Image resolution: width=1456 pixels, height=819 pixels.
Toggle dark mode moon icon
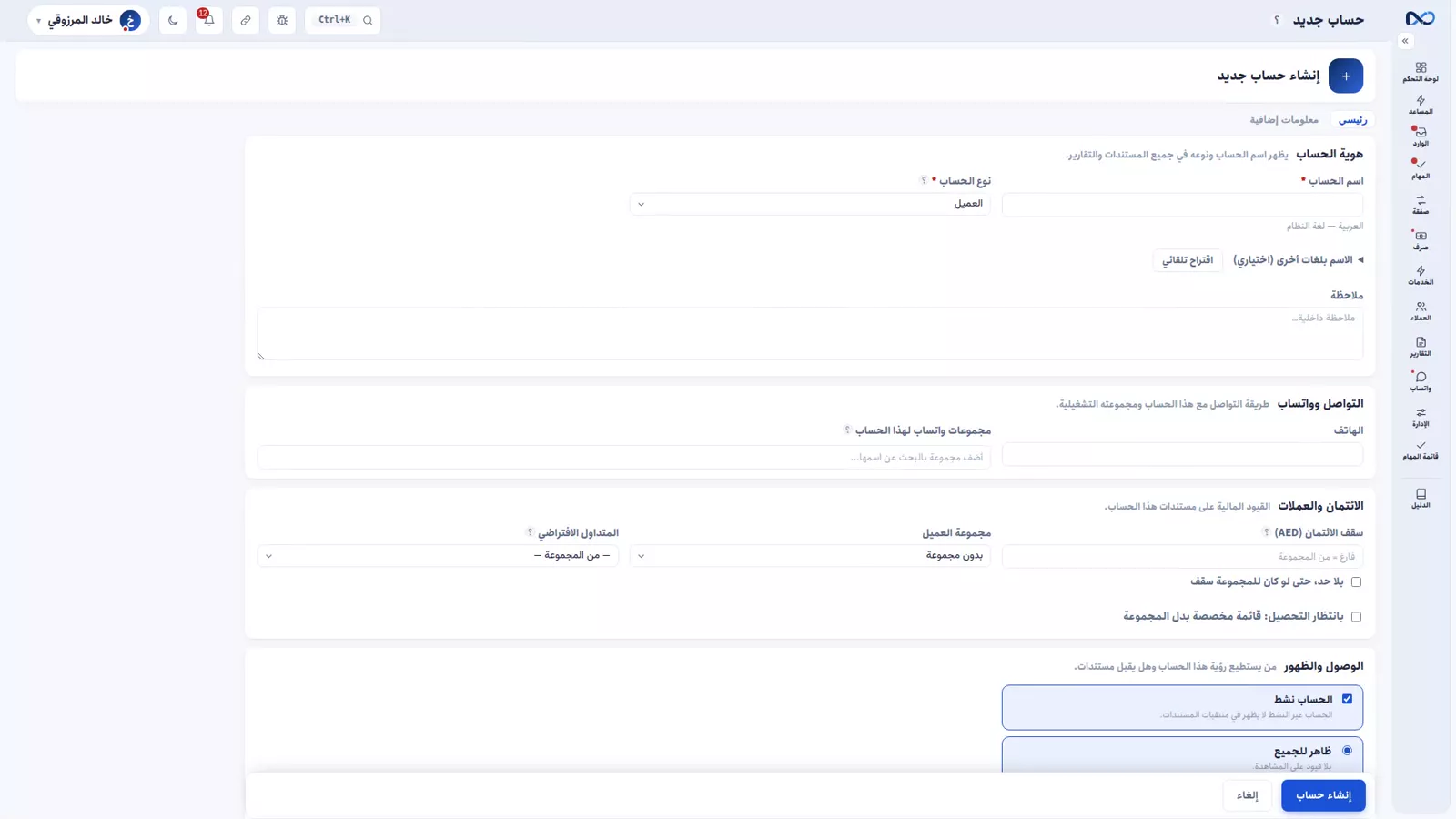tap(173, 20)
